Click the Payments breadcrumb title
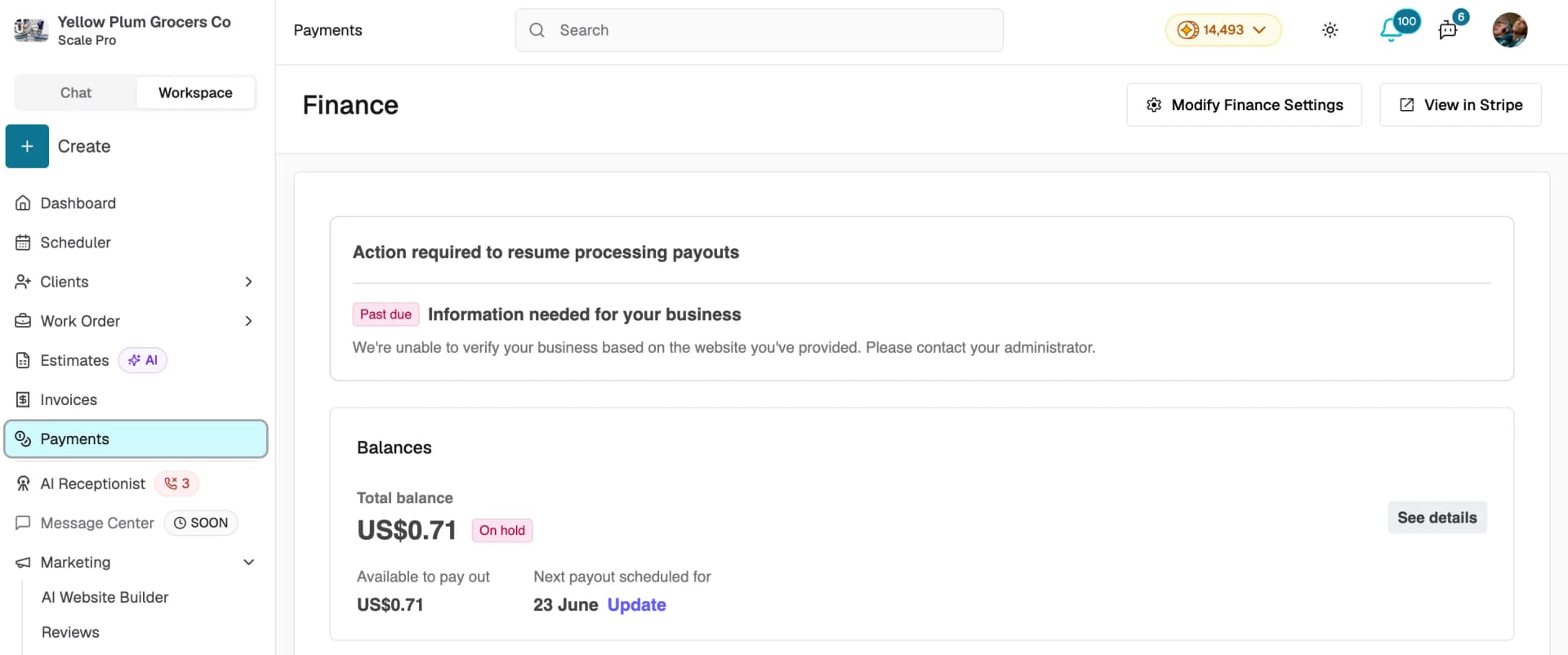Viewport: 1568px width, 655px height. (327, 30)
